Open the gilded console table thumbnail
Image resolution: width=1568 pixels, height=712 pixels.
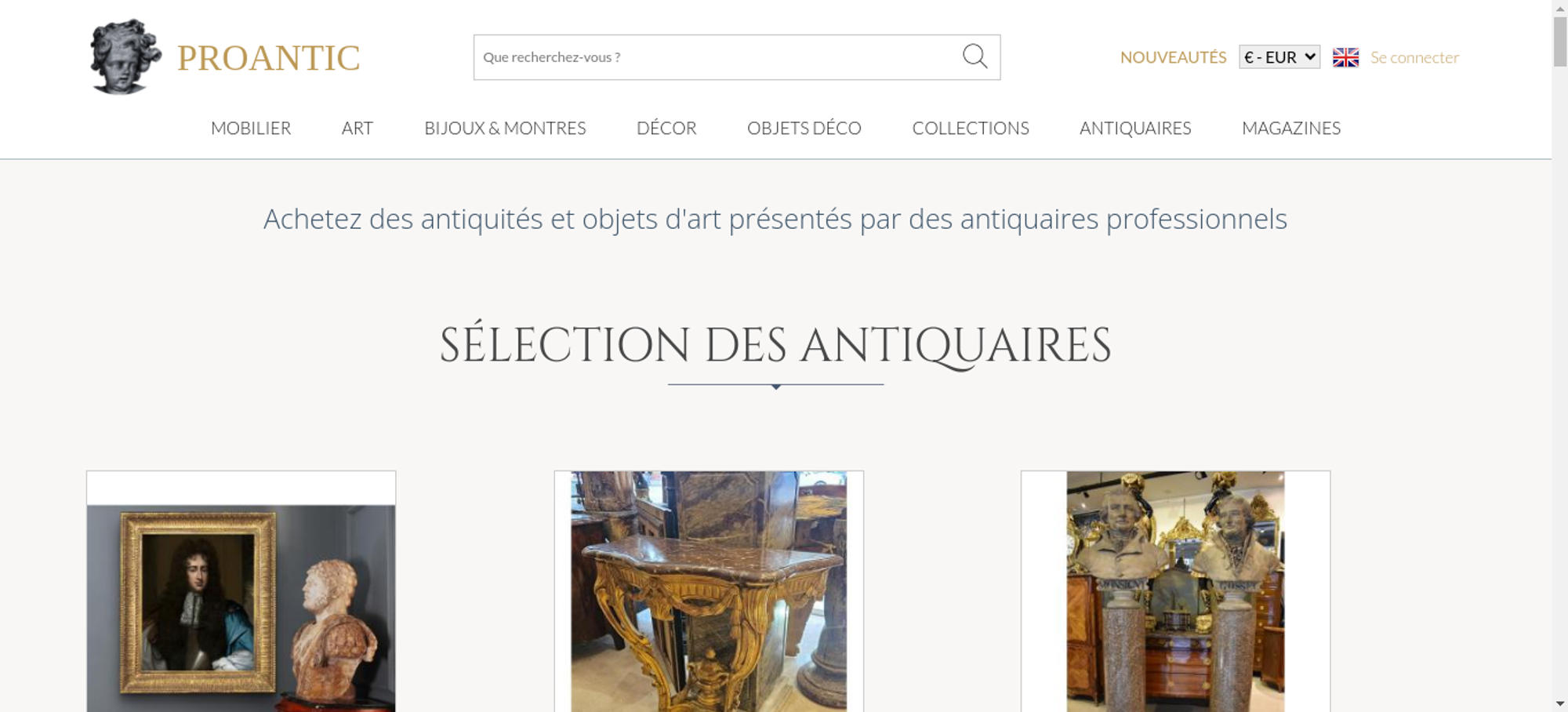click(x=709, y=591)
